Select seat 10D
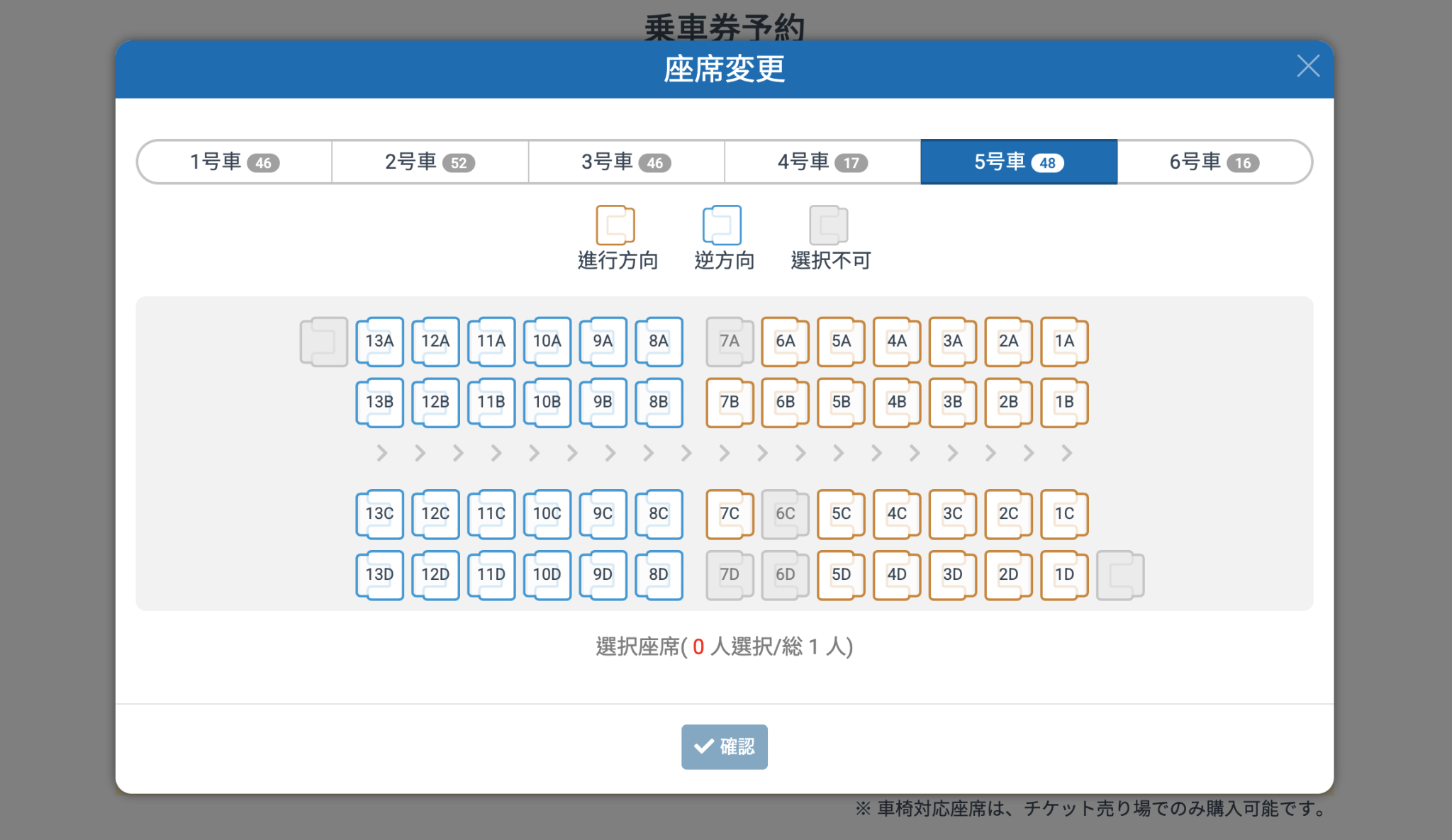Screen dimensions: 1452x840 coord(547,574)
